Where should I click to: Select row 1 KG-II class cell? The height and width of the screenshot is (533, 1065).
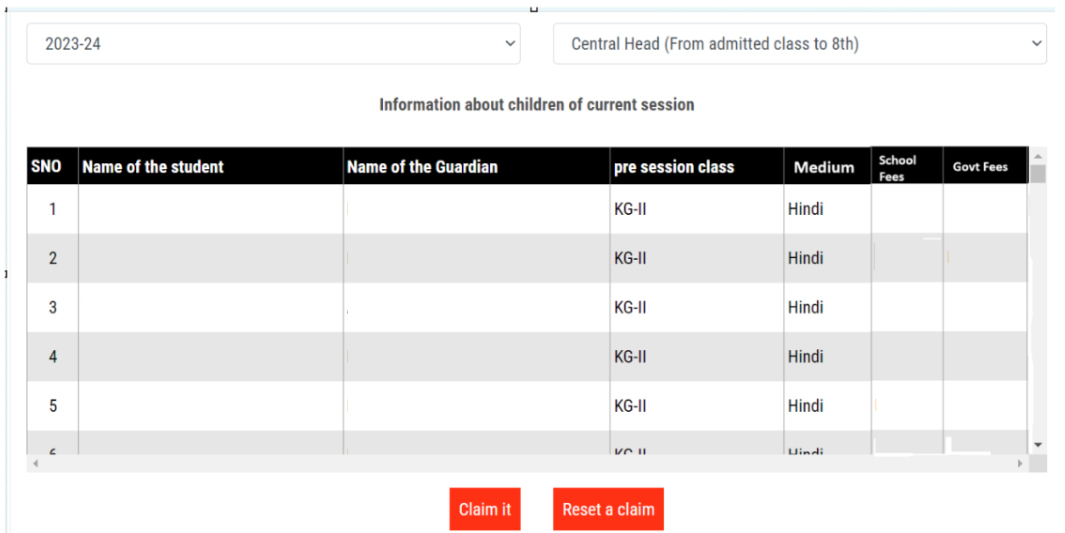tap(630, 209)
